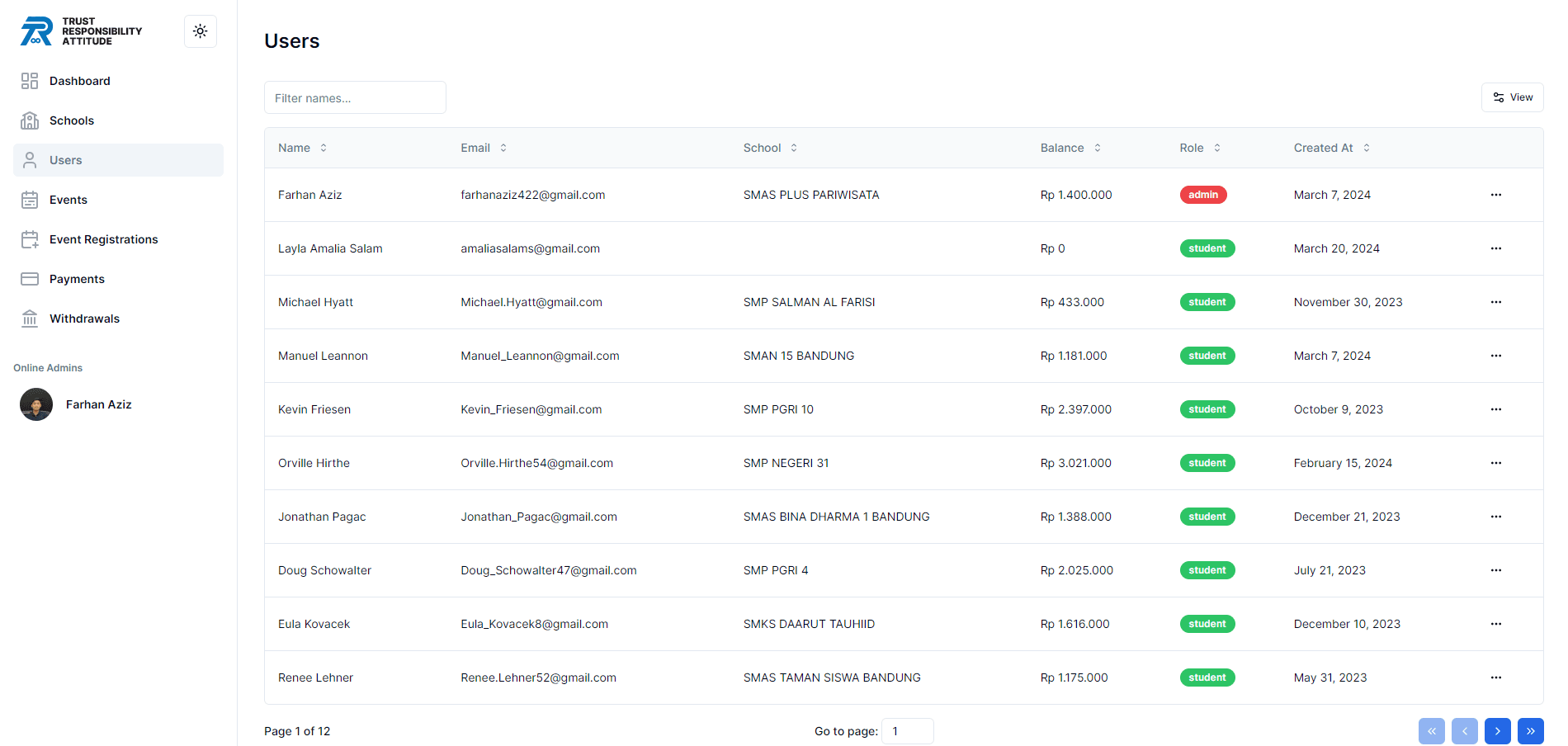Click the admin role badge on Farhan Aziz
The width and height of the screenshot is (1568, 746).
1203,195
